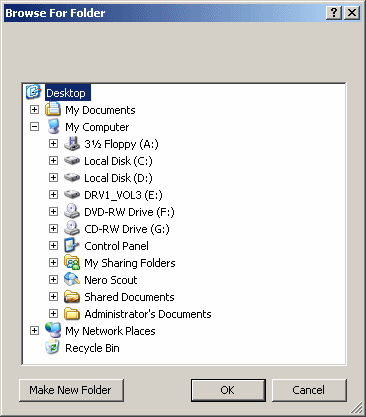
Task: Expand the My Documents node
Action: pyautogui.click(x=34, y=110)
